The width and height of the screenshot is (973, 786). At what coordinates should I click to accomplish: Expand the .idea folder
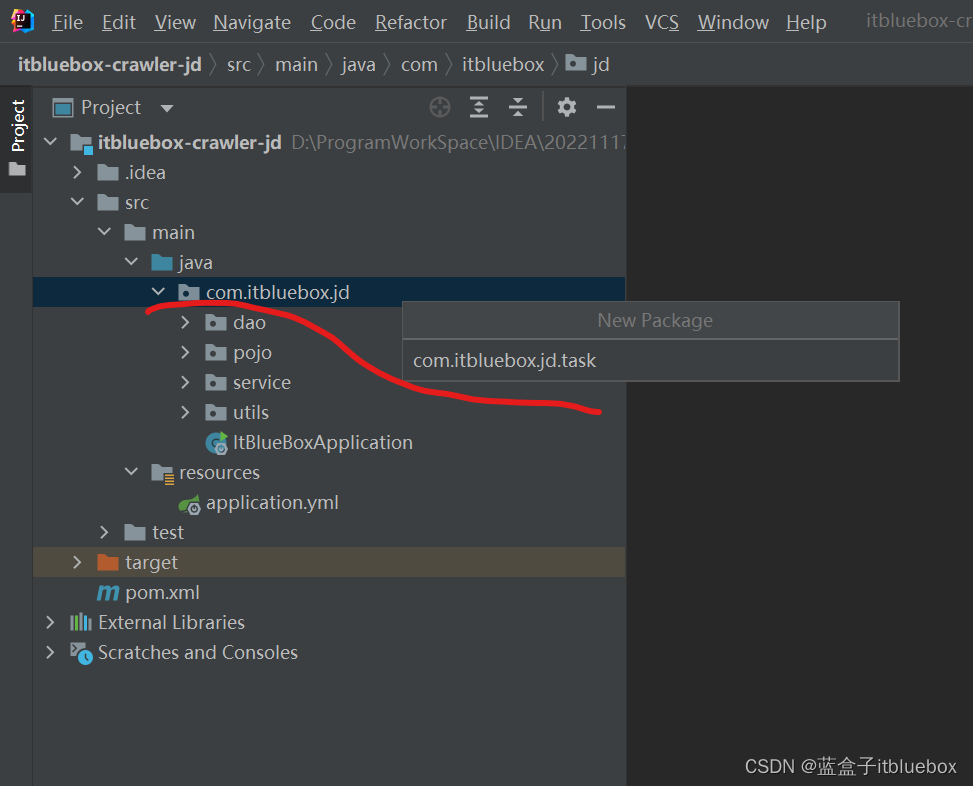78,172
